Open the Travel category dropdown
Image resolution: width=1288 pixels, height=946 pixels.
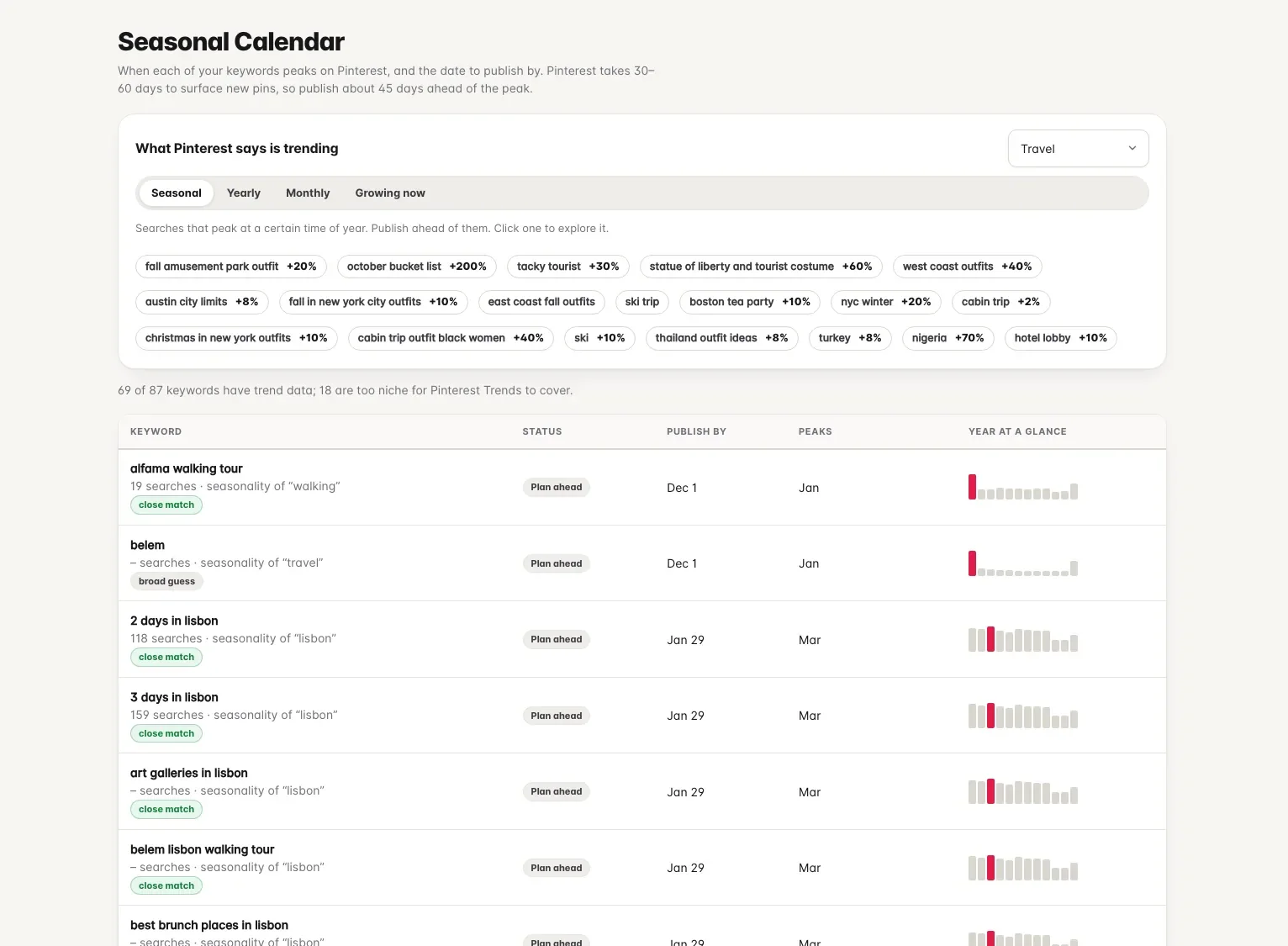coord(1078,149)
